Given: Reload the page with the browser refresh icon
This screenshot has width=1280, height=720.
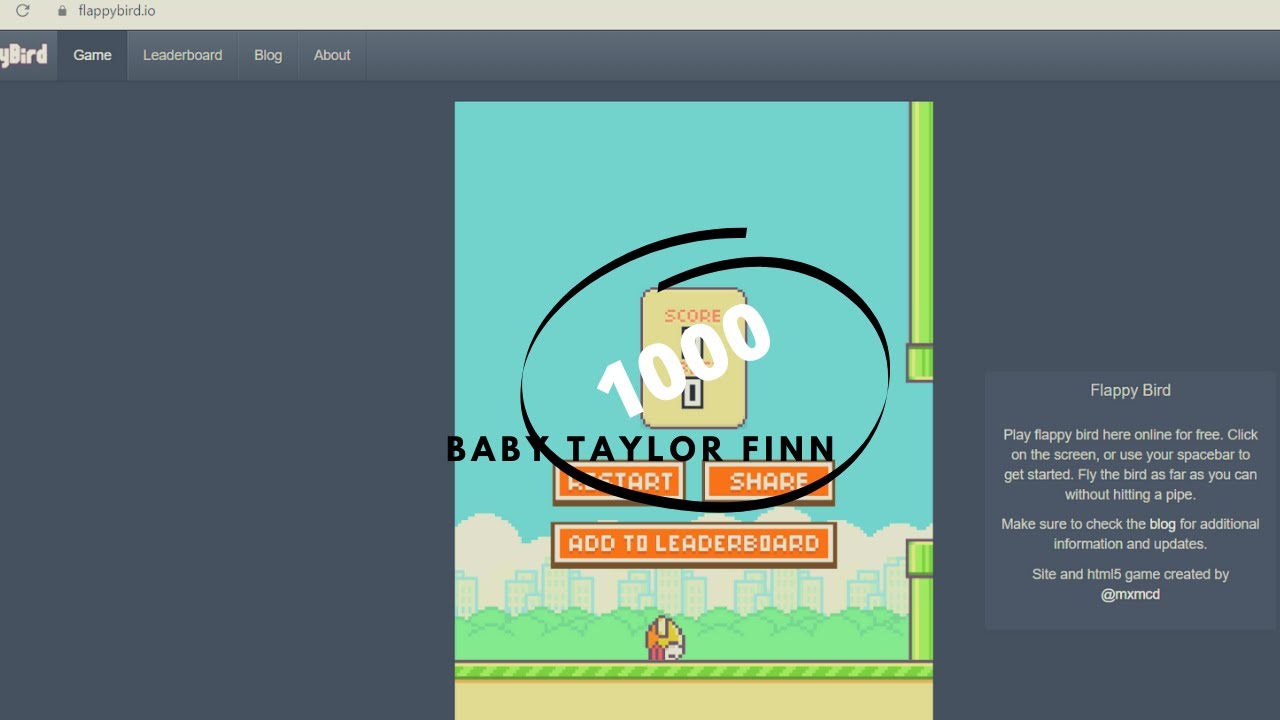Looking at the screenshot, I should point(23,11).
